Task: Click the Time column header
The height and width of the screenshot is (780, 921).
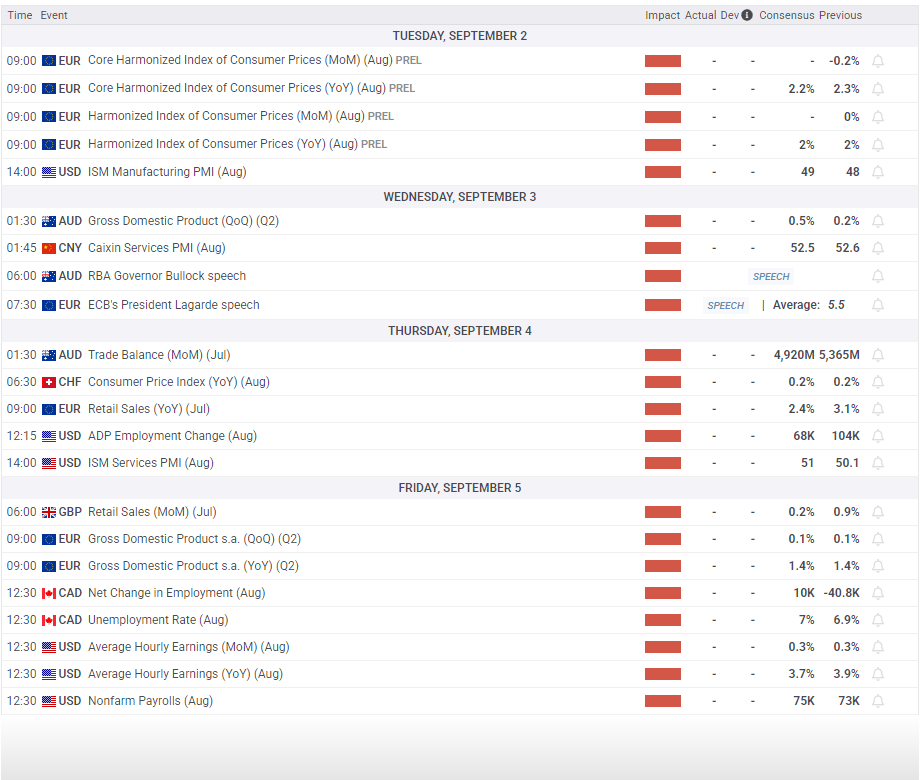Action: [19, 15]
